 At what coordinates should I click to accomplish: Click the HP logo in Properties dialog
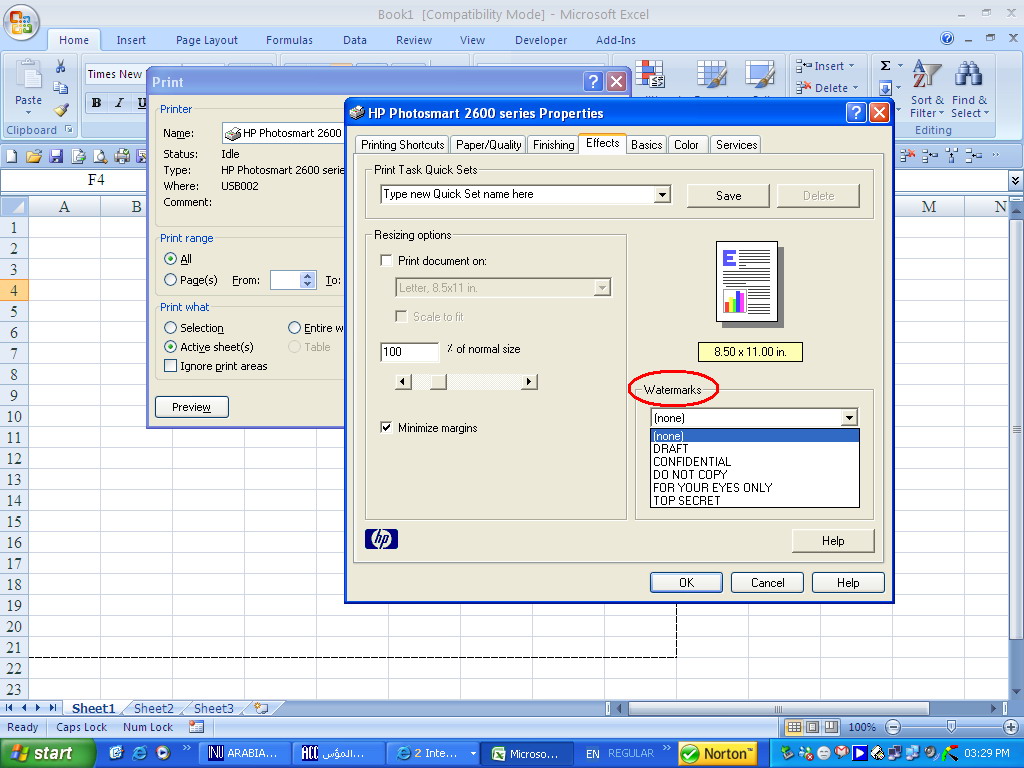click(x=381, y=539)
